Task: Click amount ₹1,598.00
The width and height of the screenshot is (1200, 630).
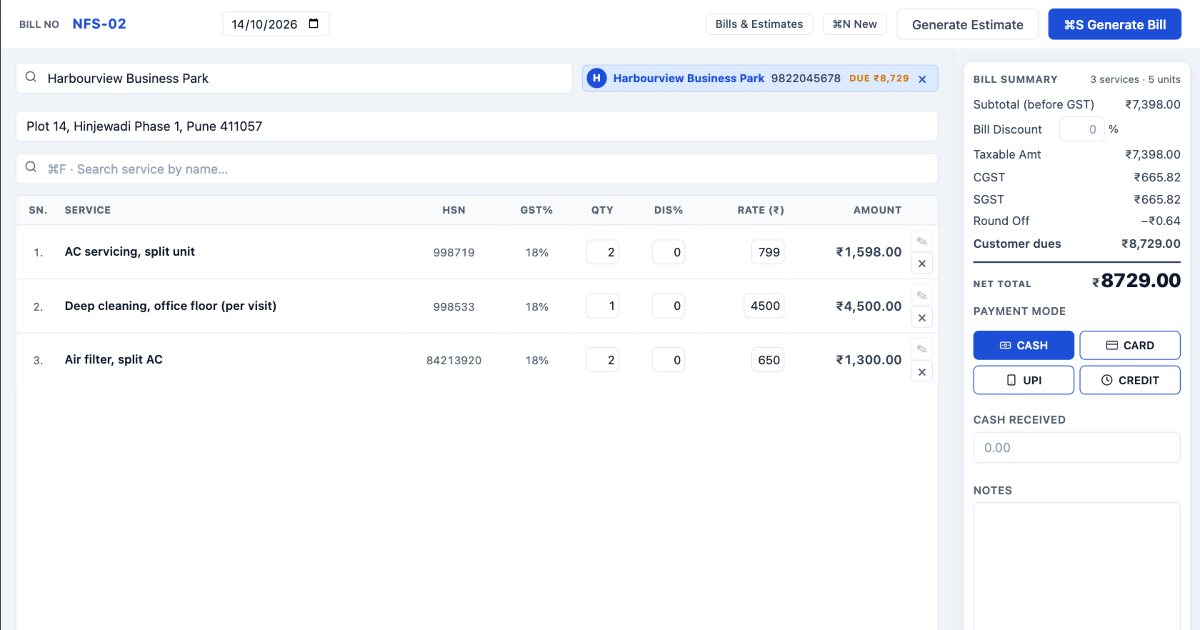Action: coord(869,252)
